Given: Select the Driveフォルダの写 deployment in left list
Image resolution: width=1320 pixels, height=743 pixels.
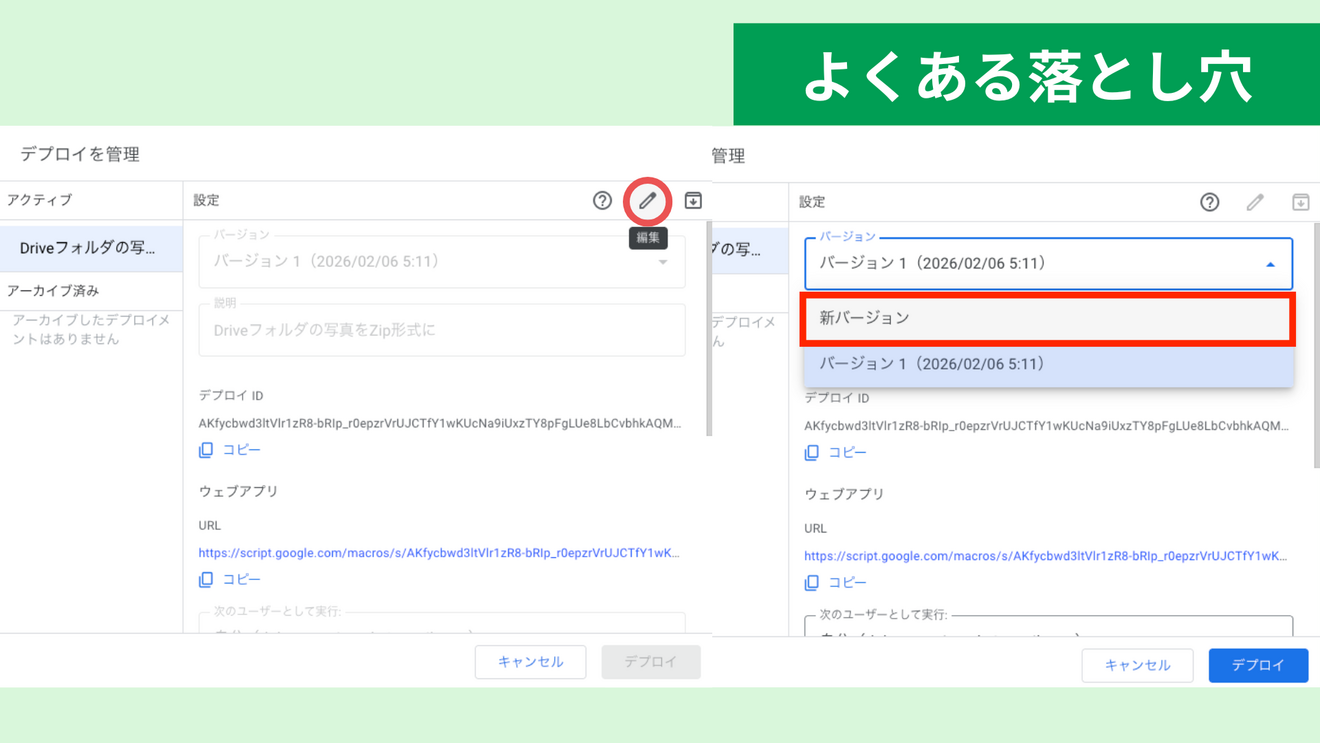Looking at the screenshot, I should pos(91,248).
